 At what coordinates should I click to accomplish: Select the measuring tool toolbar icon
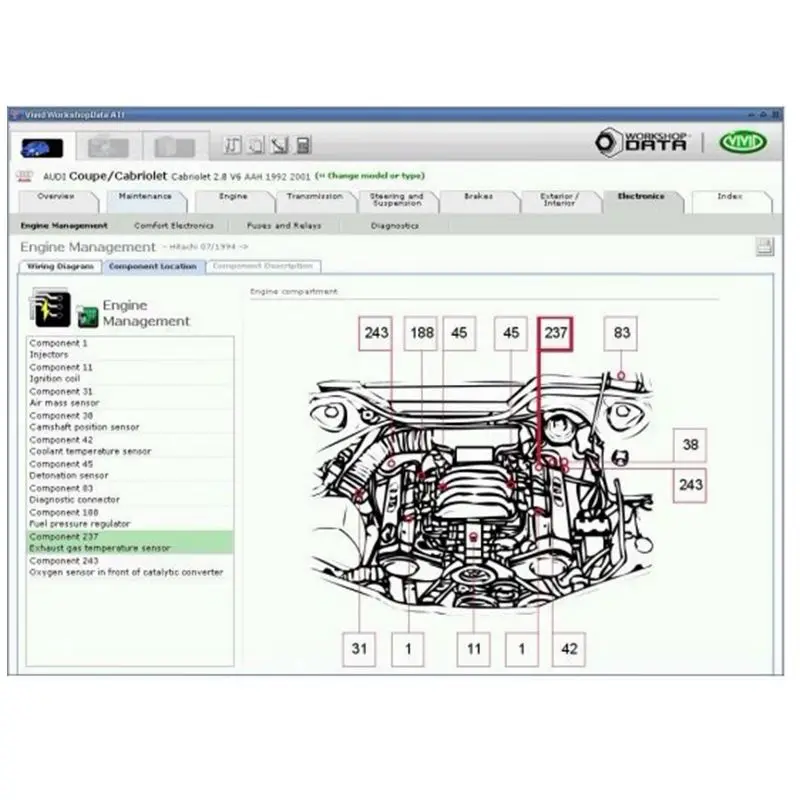(279, 145)
